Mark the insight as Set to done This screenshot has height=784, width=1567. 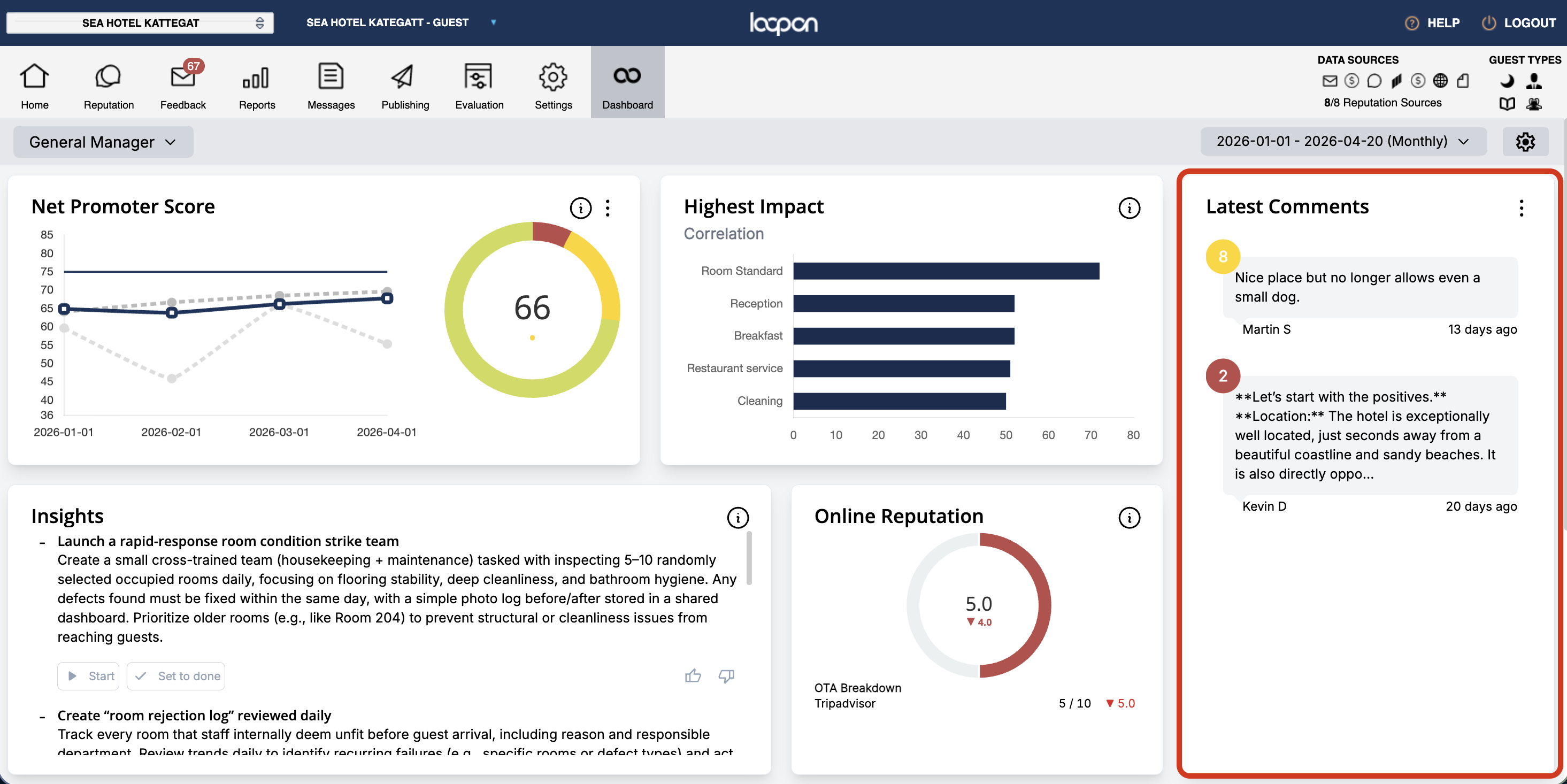point(176,676)
